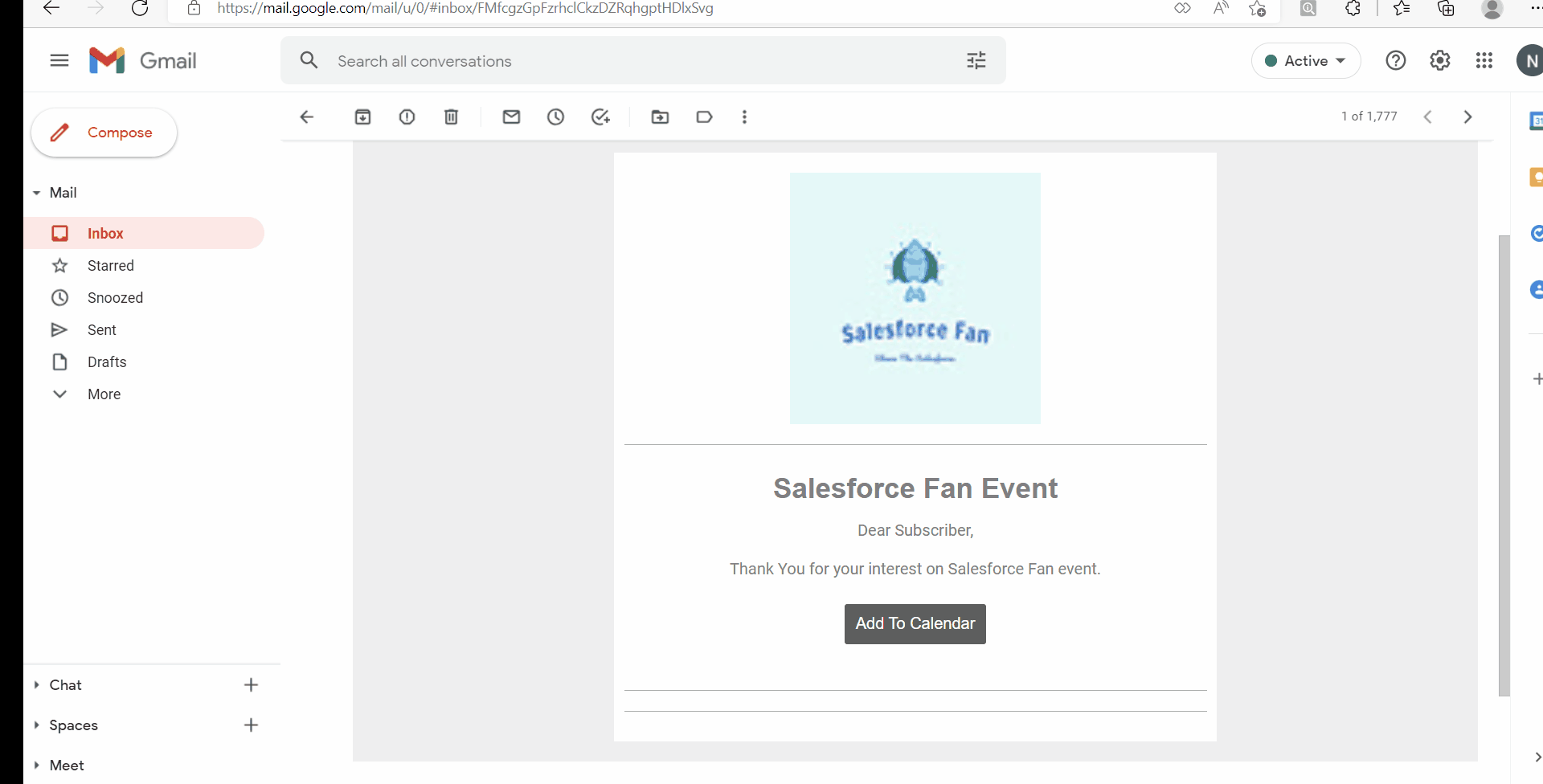Archive this email
Screen dimensions: 1543x784
click(x=363, y=117)
